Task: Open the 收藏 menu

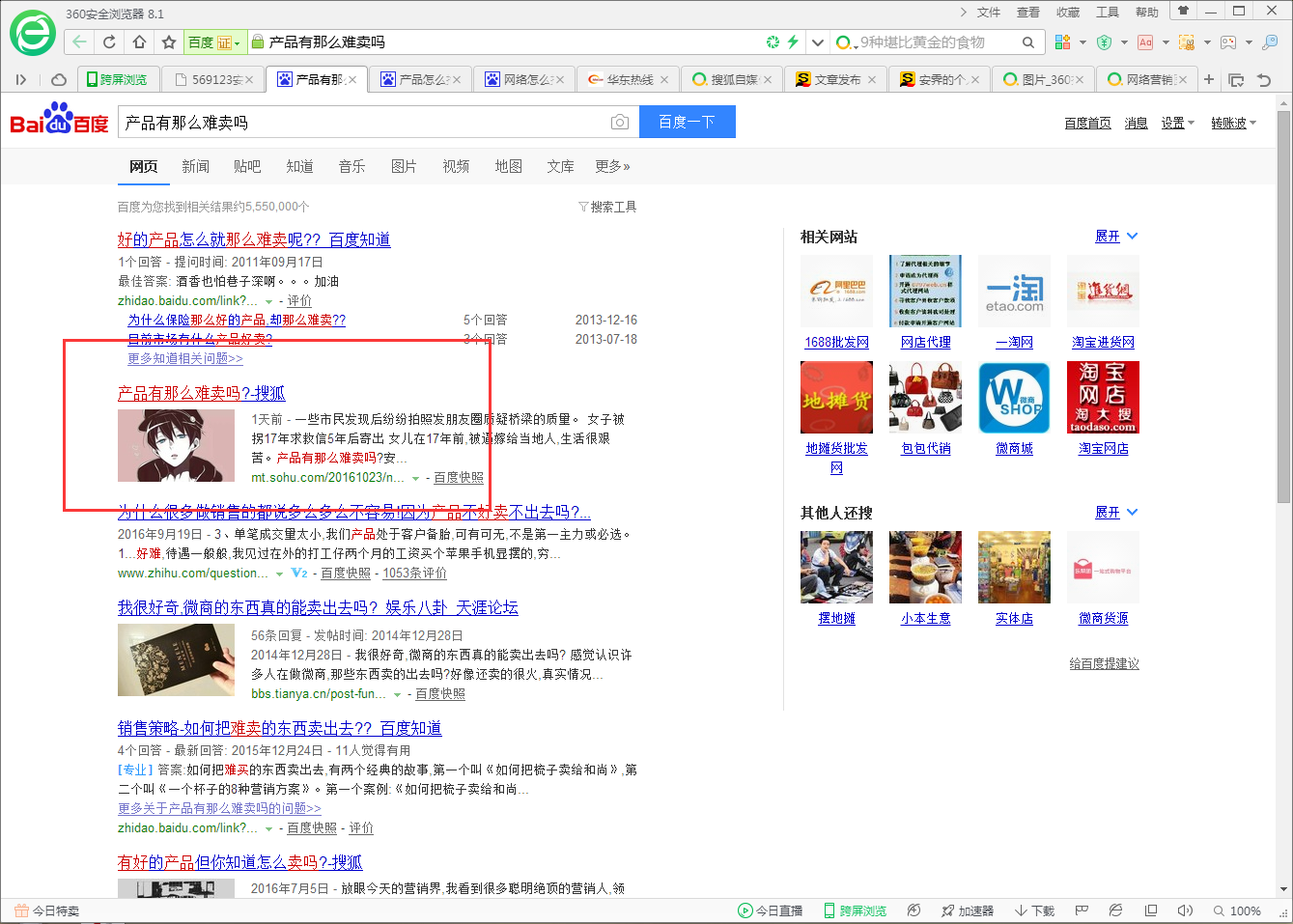Action: 1068,12
